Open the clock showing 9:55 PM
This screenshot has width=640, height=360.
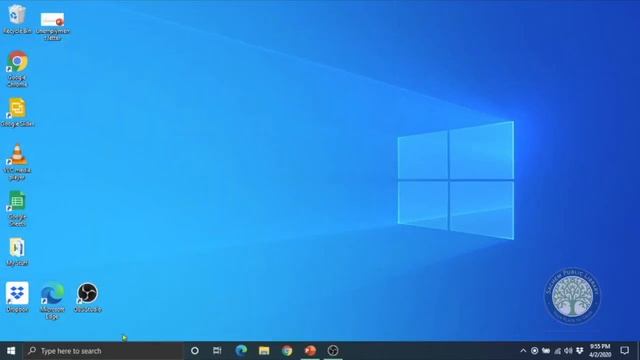click(600, 351)
